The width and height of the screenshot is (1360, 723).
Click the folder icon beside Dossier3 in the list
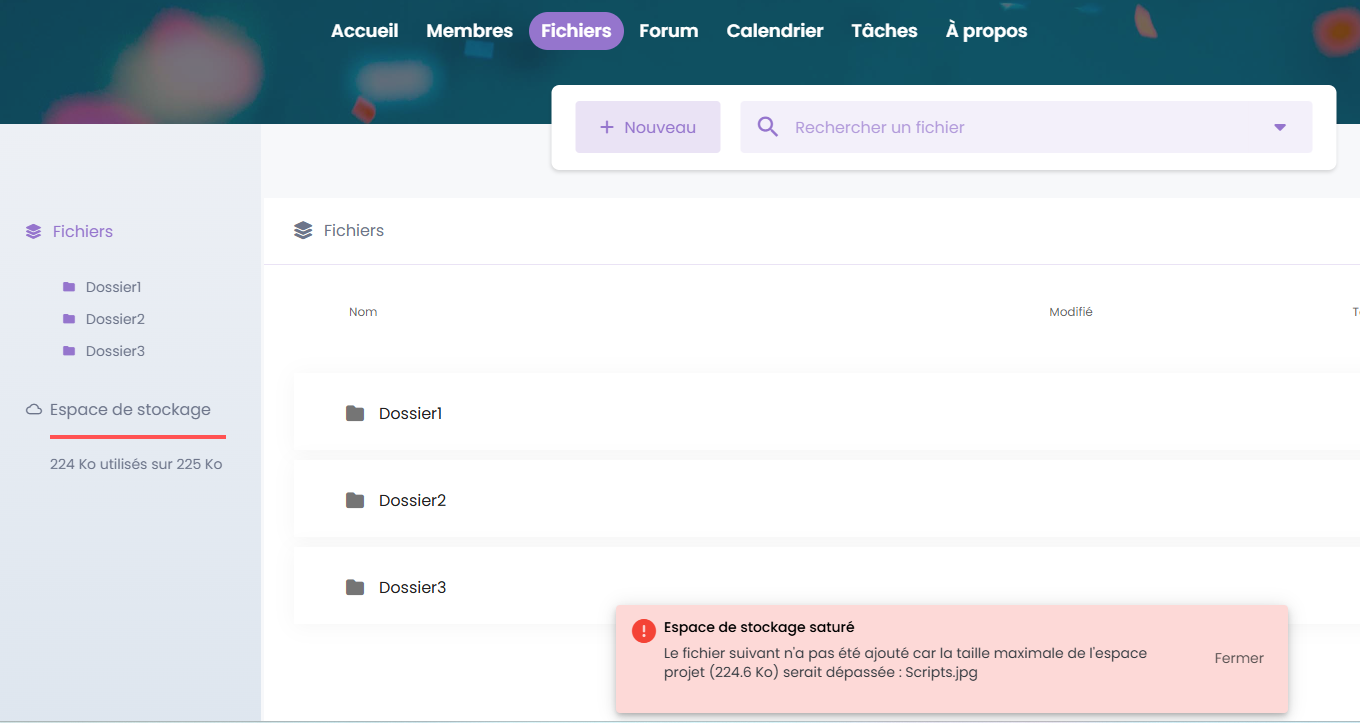(355, 587)
